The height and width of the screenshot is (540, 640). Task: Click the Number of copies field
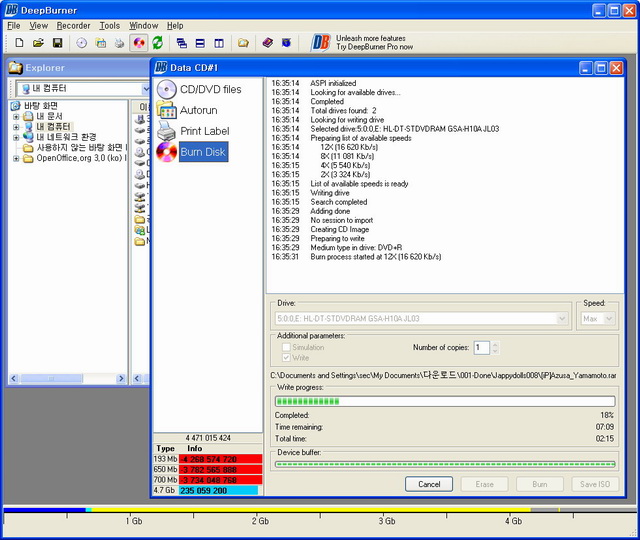(x=481, y=348)
